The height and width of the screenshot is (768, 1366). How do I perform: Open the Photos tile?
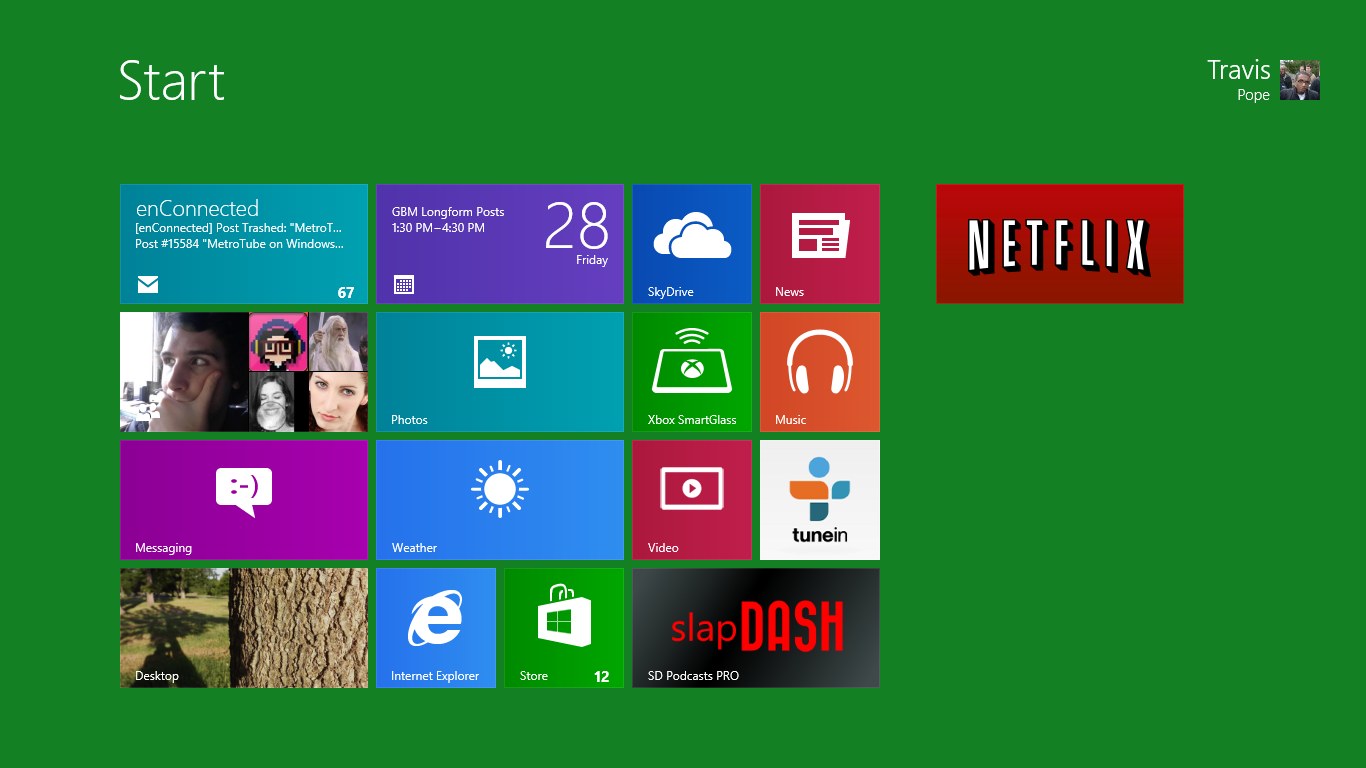tap(500, 372)
